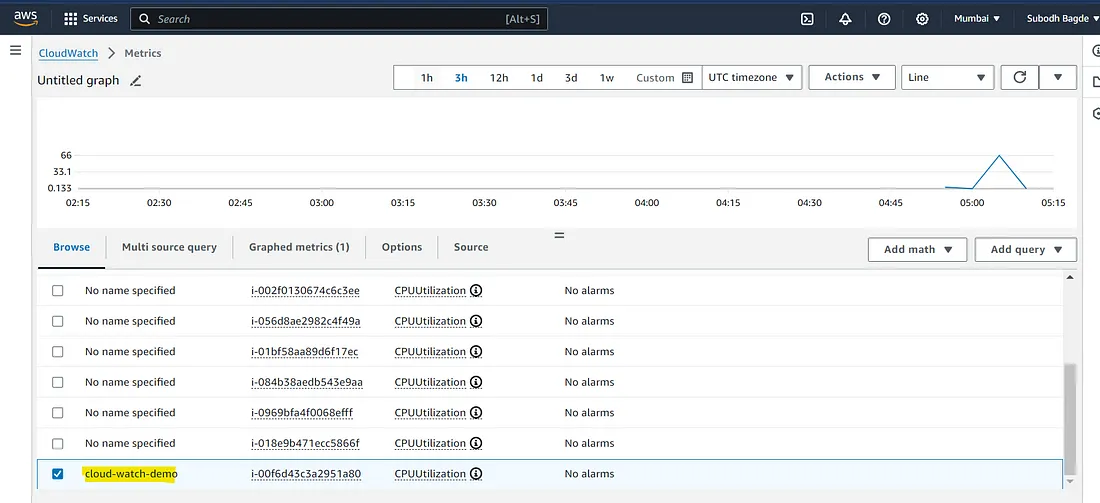Image resolution: width=1100 pixels, height=503 pixels.
Task: Click the Metrics breadcrumb text
Action: tap(143, 53)
